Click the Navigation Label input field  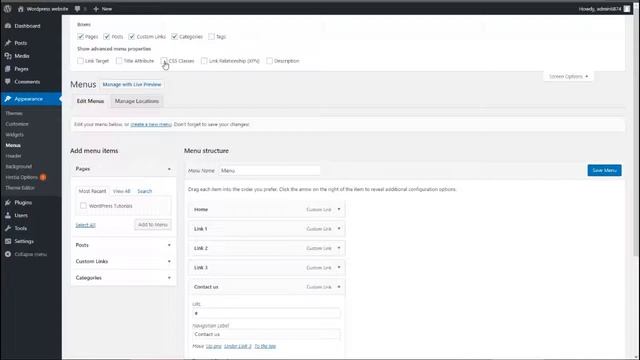click(266, 334)
